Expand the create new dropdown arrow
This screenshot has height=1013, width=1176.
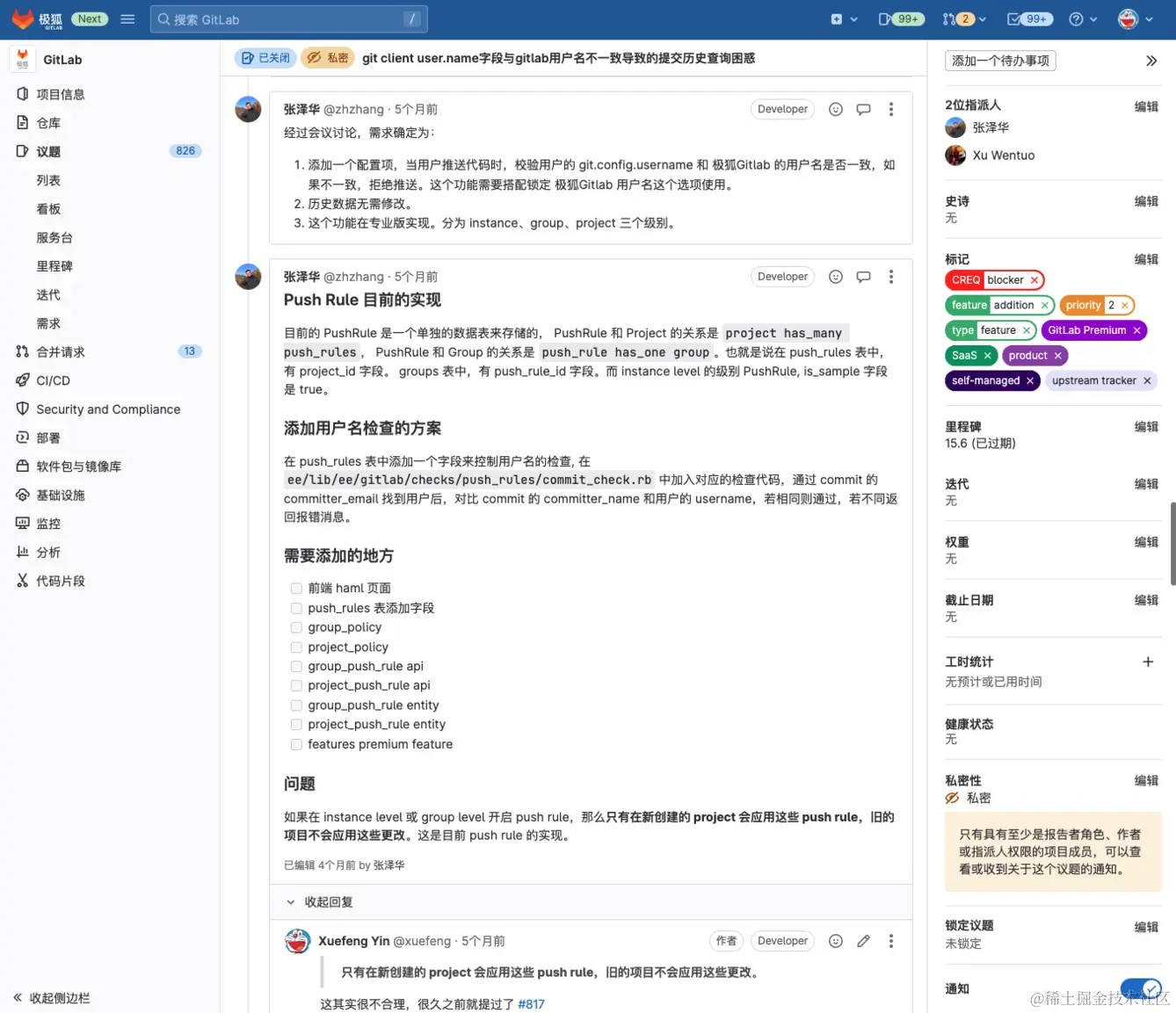coord(854,19)
